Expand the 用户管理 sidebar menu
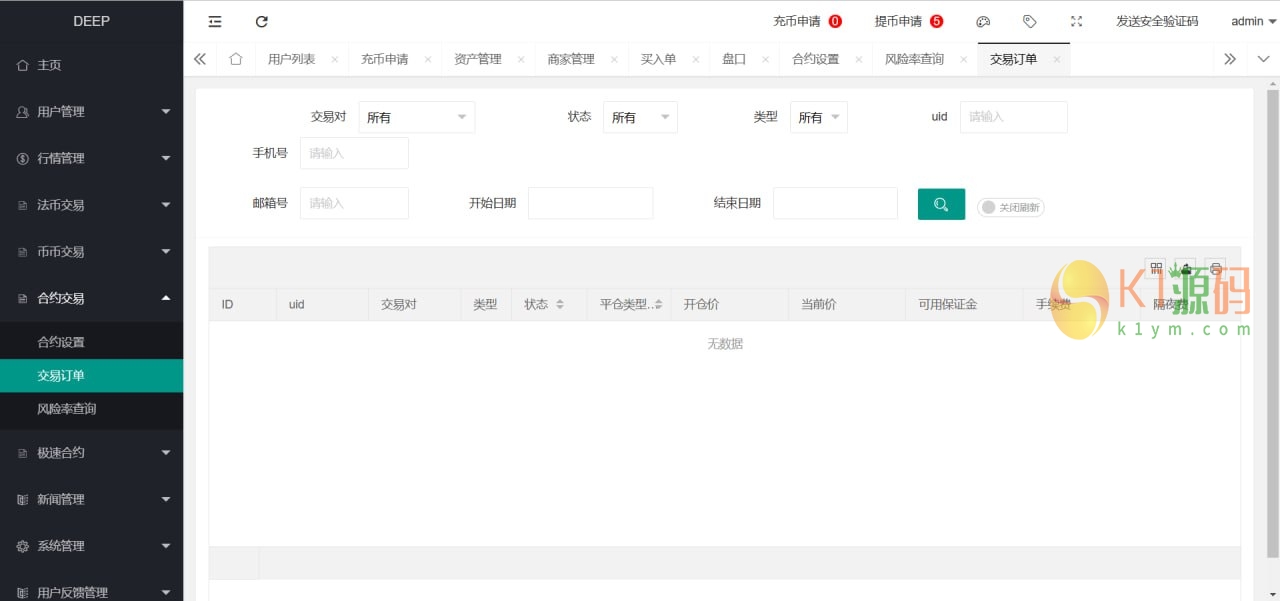 tap(92, 112)
